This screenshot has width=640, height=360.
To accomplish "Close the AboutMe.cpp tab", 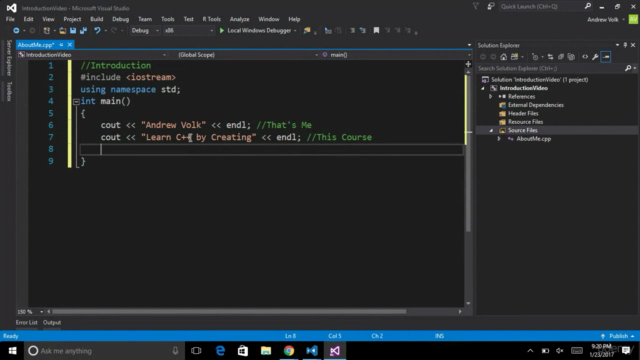I will 70,45.
